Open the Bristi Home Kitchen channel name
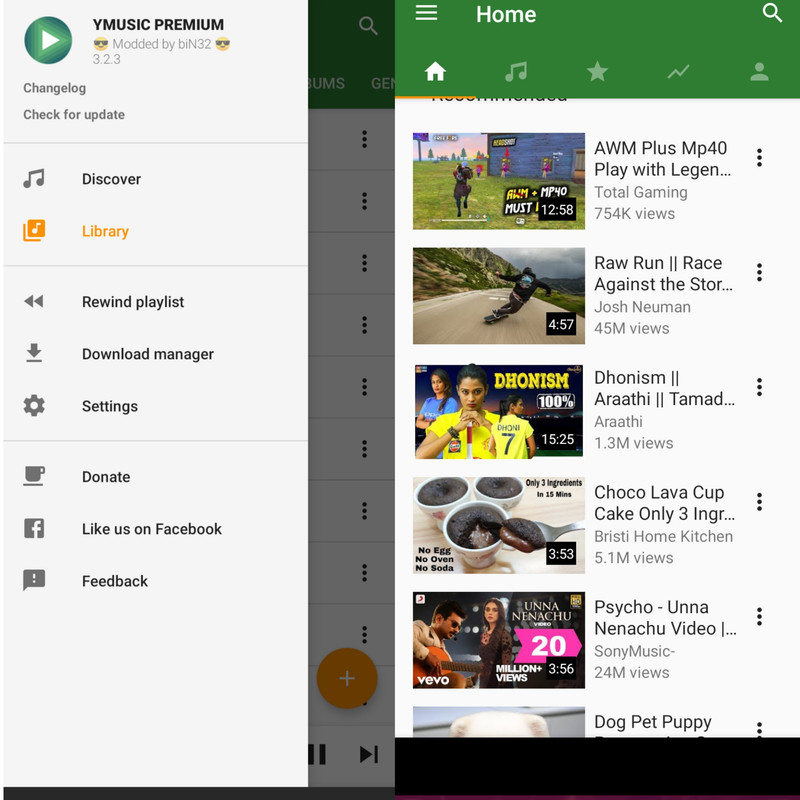The height and width of the screenshot is (800, 800). tap(663, 536)
